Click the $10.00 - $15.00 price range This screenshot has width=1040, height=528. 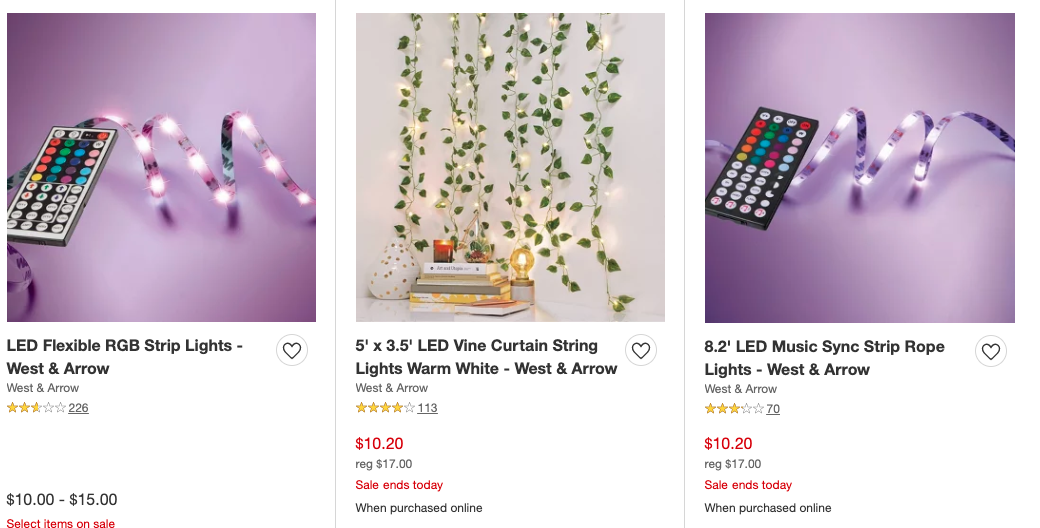tap(62, 500)
